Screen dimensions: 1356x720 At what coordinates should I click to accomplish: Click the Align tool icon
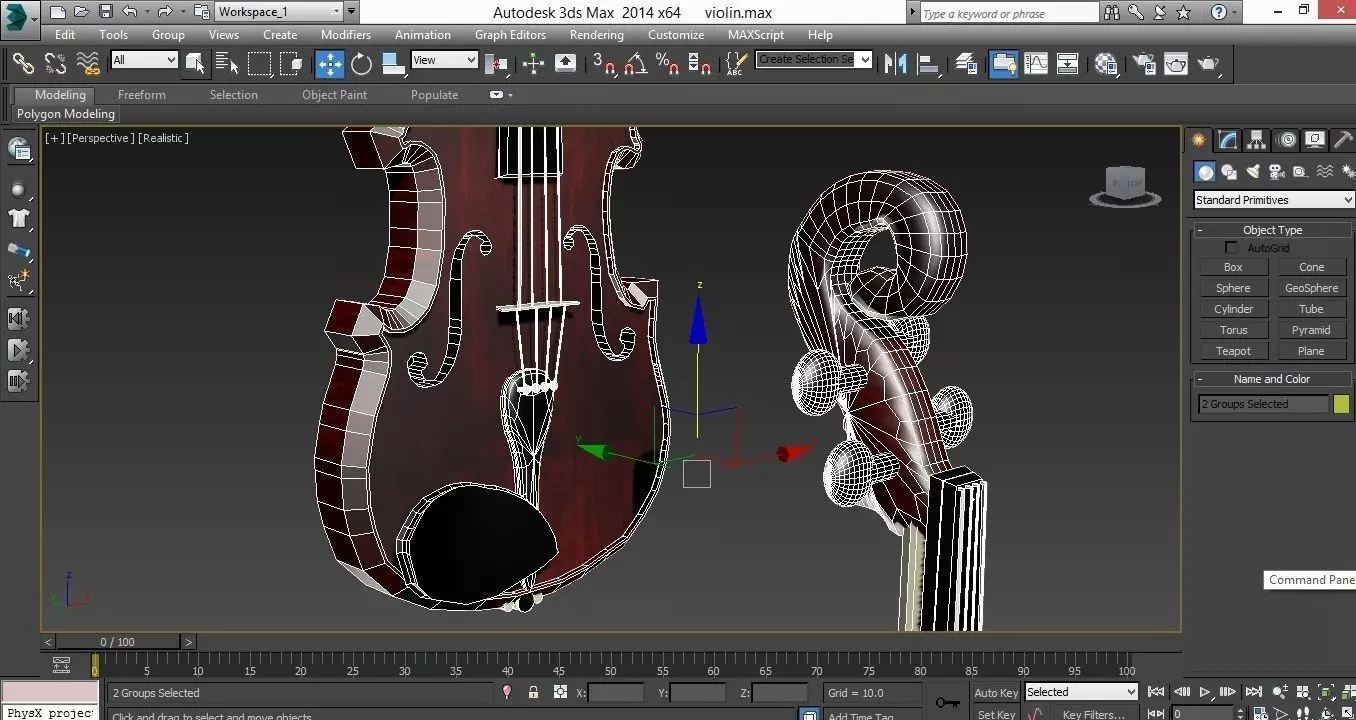(x=929, y=64)
